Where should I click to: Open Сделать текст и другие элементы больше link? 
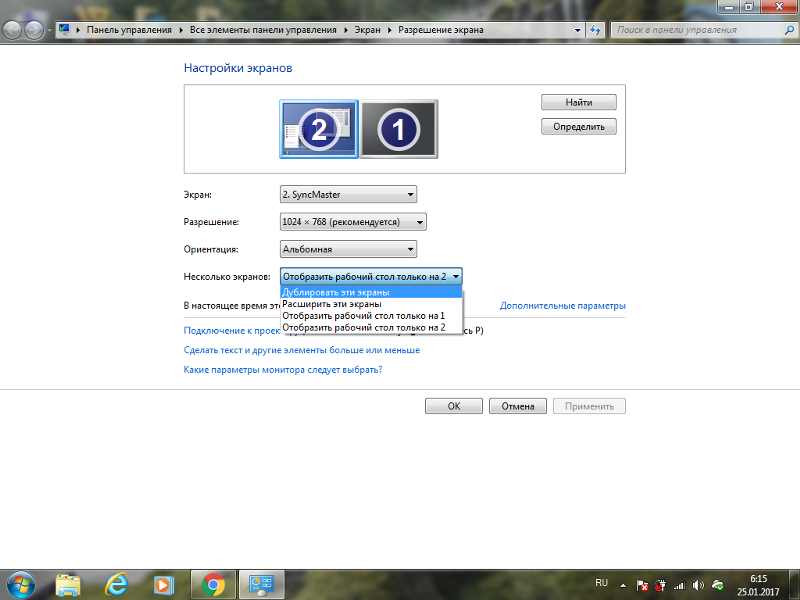click(x=302, y=350)
